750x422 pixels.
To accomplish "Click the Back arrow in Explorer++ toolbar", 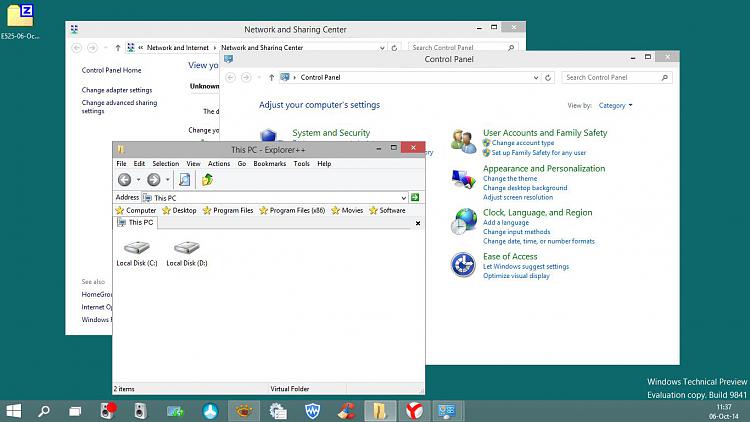I will 124,180.
